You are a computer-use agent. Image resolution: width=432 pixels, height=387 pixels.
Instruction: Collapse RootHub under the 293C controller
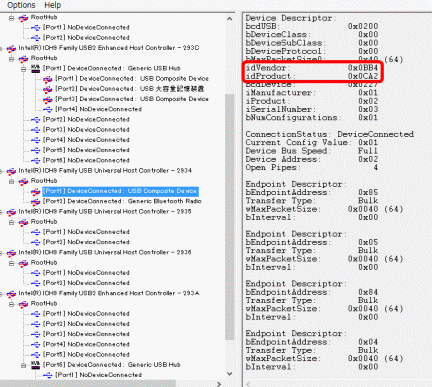(x=12, y=59)
